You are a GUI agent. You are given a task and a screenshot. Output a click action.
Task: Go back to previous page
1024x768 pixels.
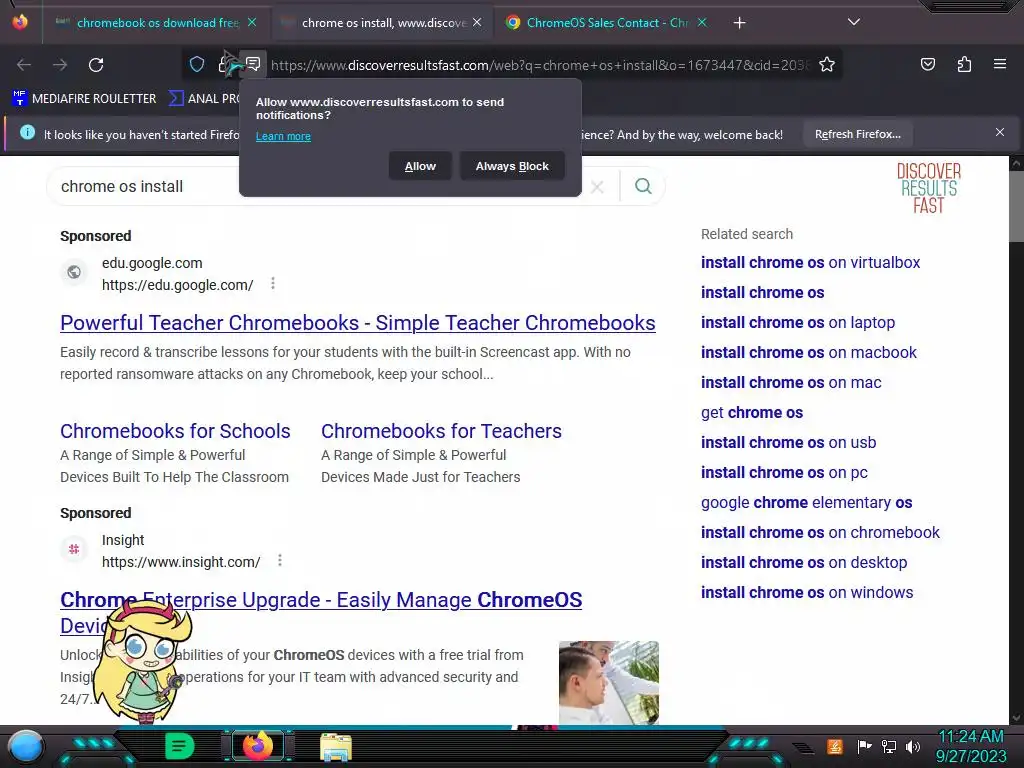point(24,65)
